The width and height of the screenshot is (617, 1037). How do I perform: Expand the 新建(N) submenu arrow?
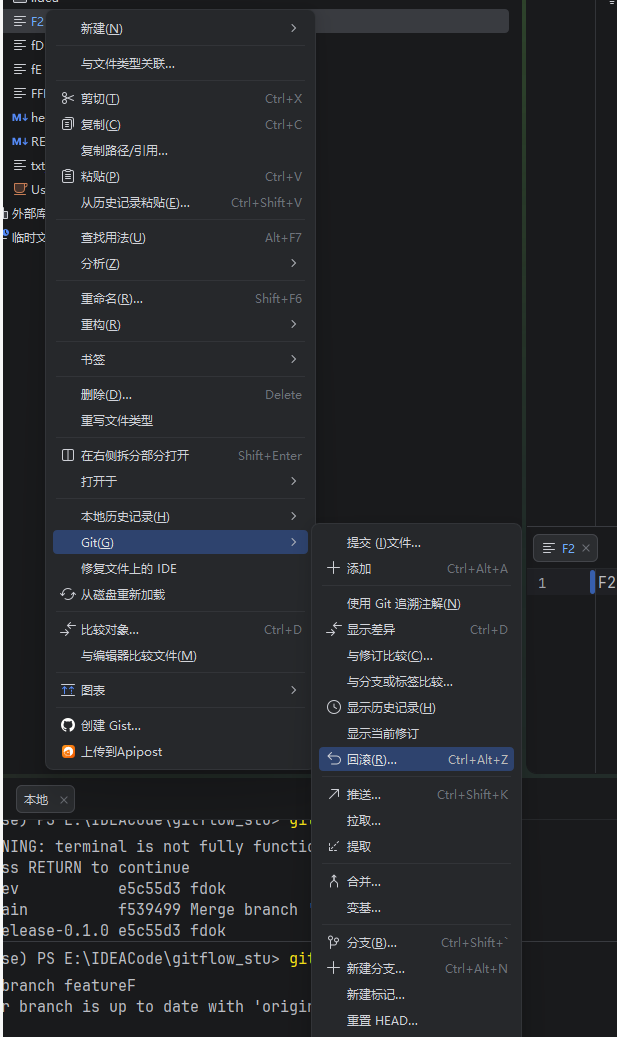click(294, 28)
